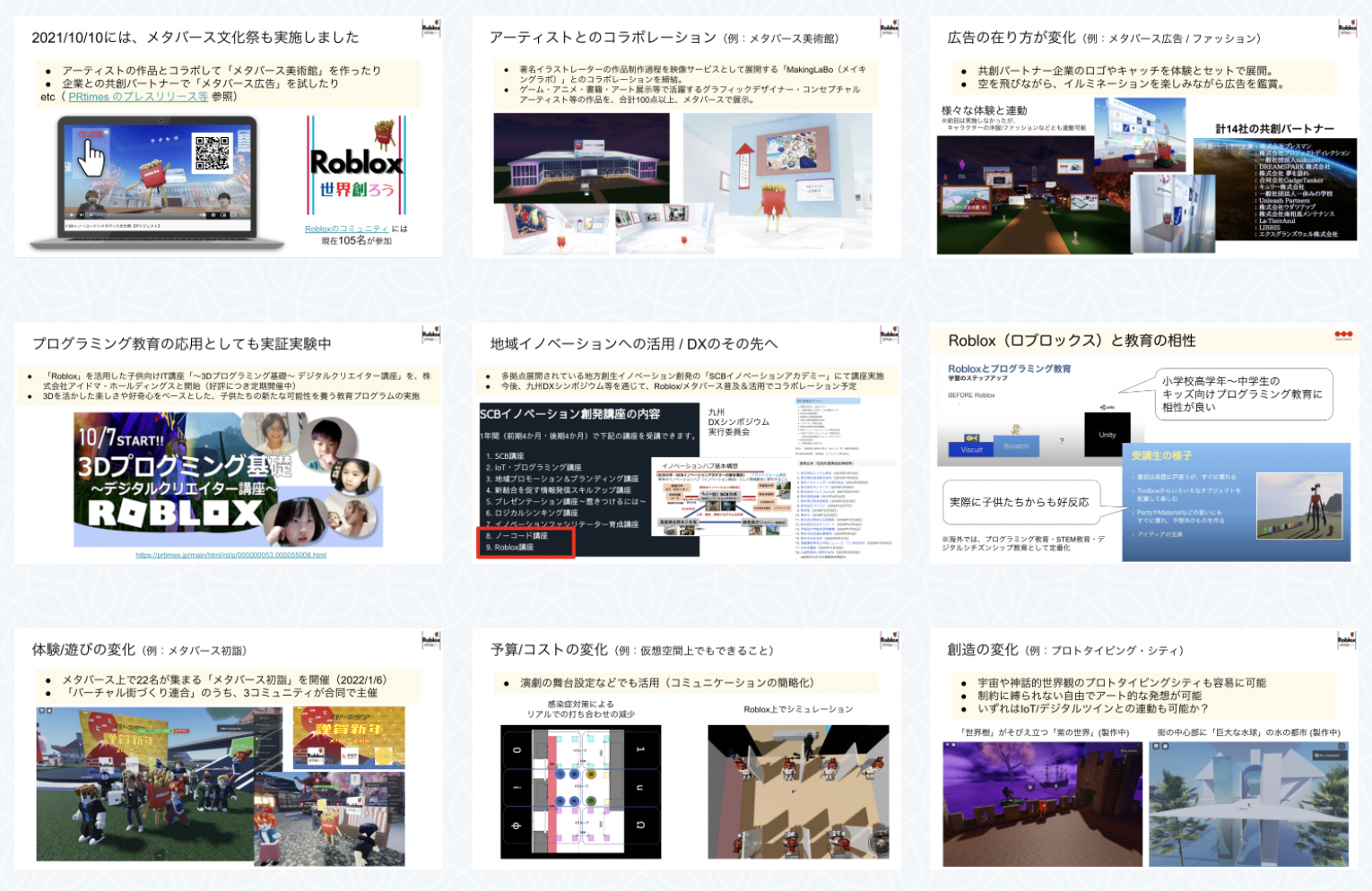Click the title "体験/遊びの変化"

83,650
